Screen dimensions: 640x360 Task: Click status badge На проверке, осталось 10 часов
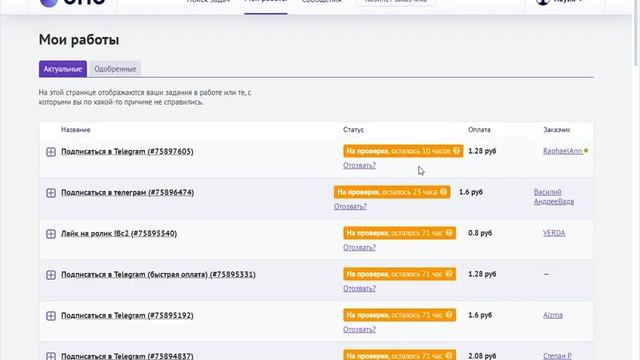click(x=403, y=151)
